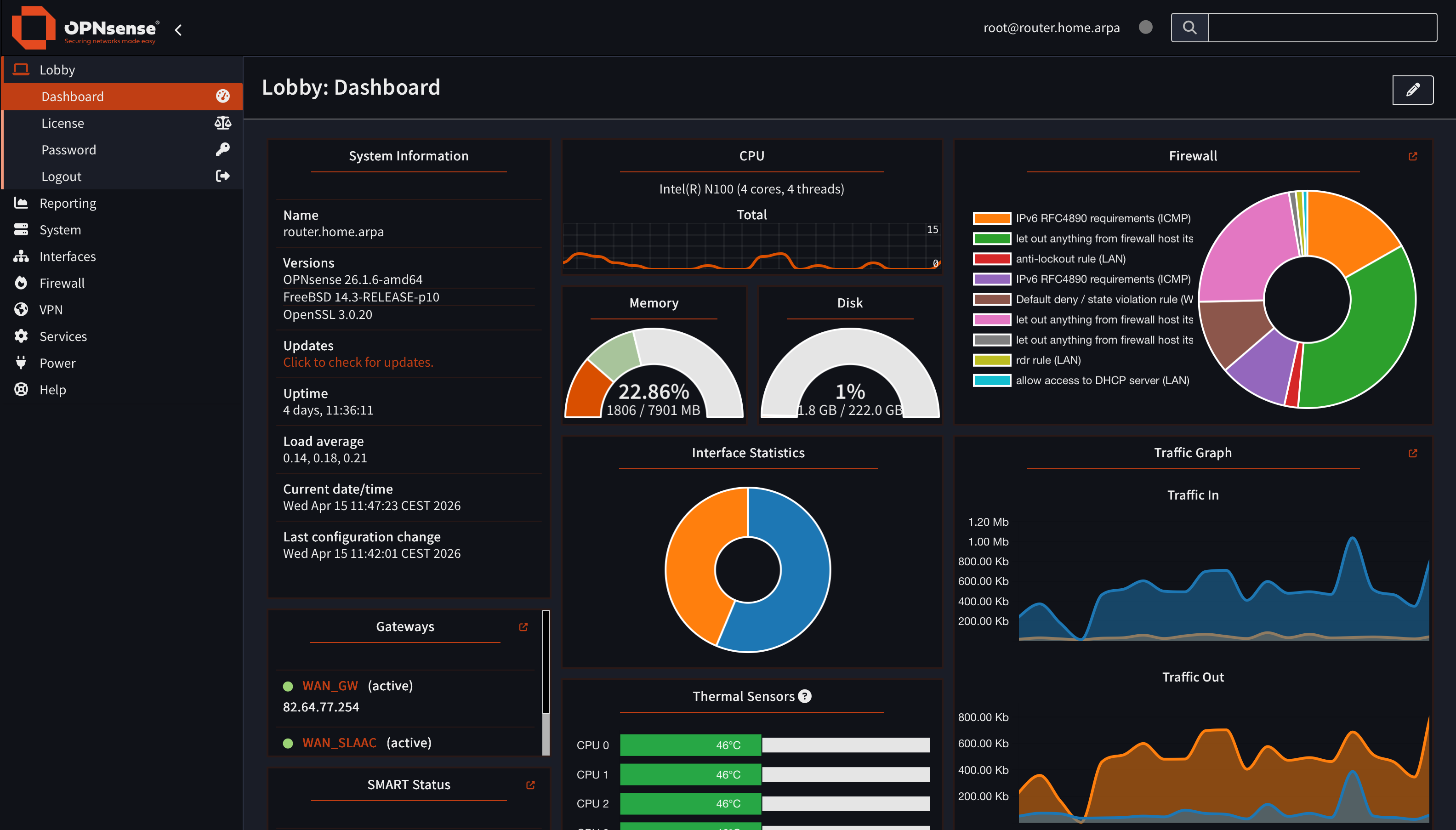1456x830 pixels.
Task: Expand the Reporting menu section
Action: pos(68,203)
